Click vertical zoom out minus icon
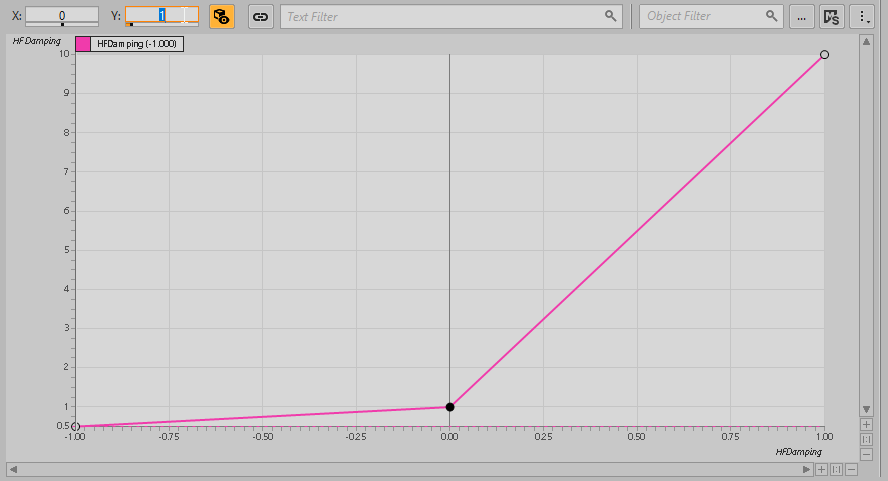Viewport: 888px width, 481px height. pos(867,454)
